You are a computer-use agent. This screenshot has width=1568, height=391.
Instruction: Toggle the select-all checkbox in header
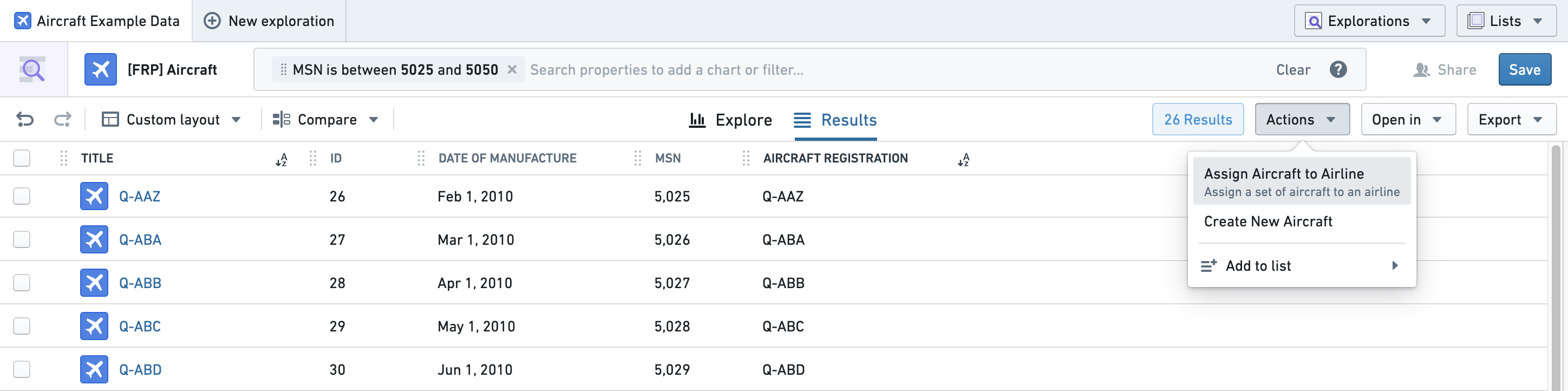pos(22,158)
